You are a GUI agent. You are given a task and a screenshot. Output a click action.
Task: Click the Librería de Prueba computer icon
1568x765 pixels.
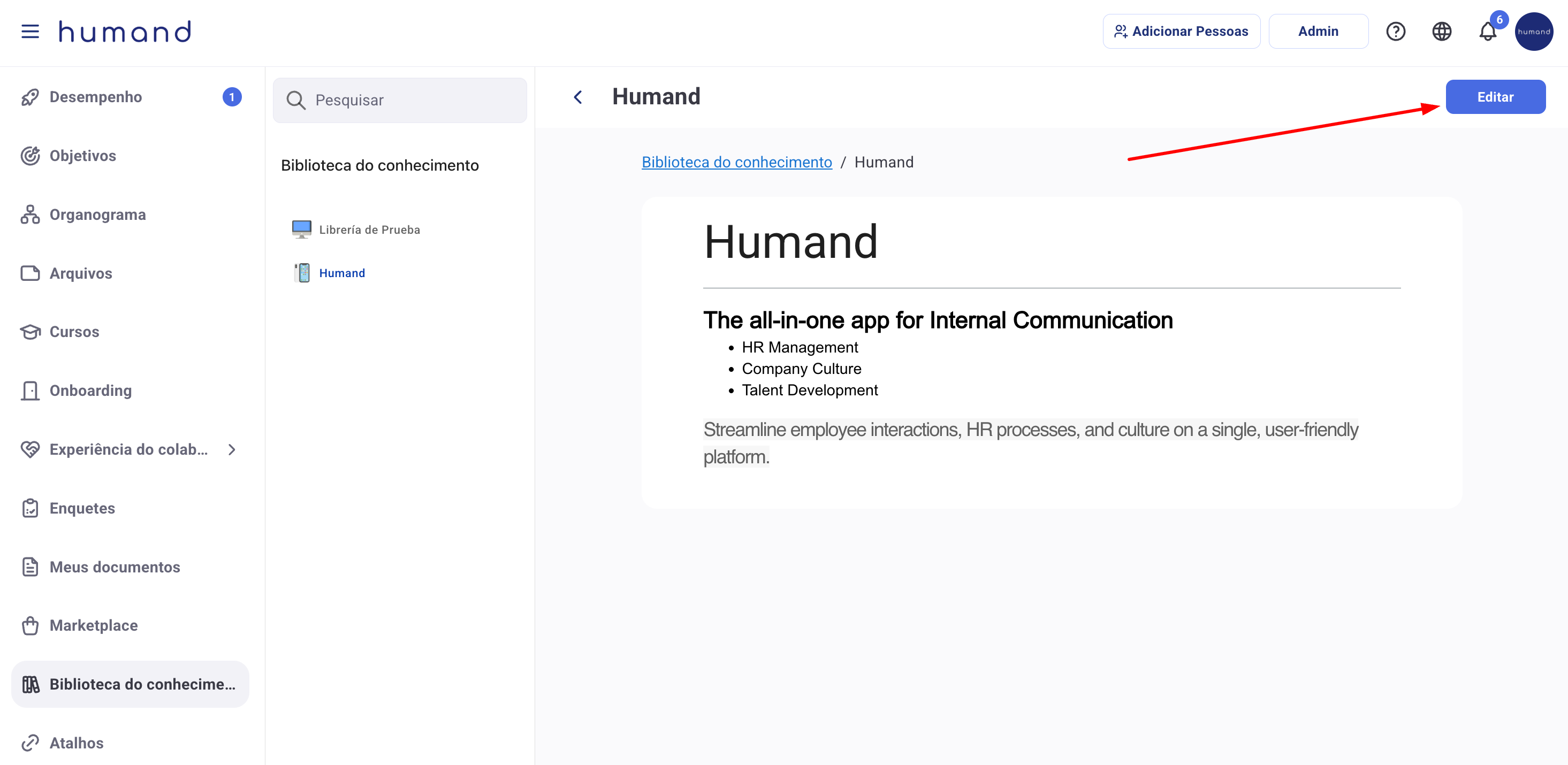pos(301,230)
